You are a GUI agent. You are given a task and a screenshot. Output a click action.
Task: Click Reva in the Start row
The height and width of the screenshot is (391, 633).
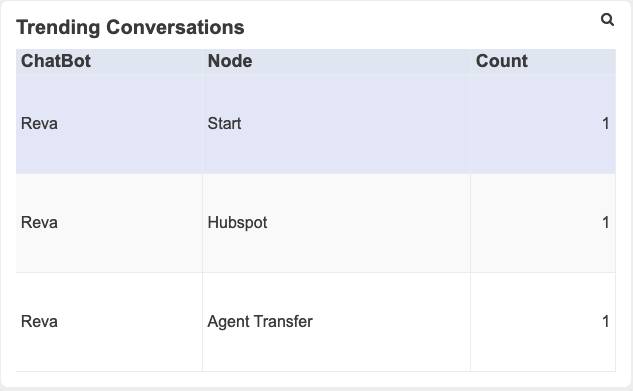[x=39, y=123]
